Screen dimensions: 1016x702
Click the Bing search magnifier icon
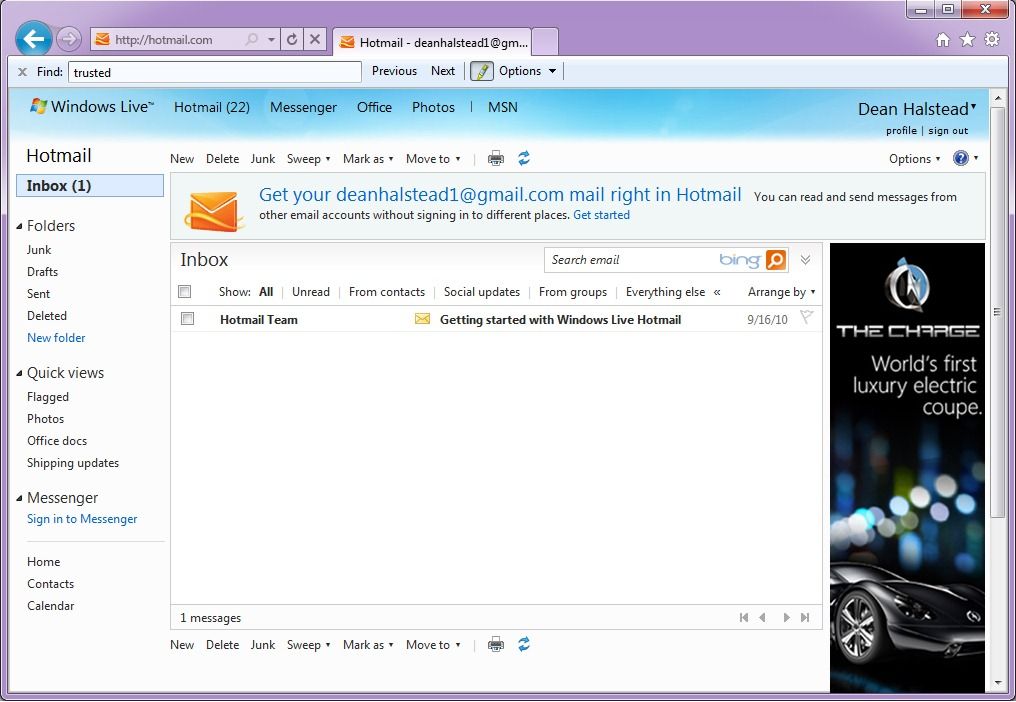776,259
